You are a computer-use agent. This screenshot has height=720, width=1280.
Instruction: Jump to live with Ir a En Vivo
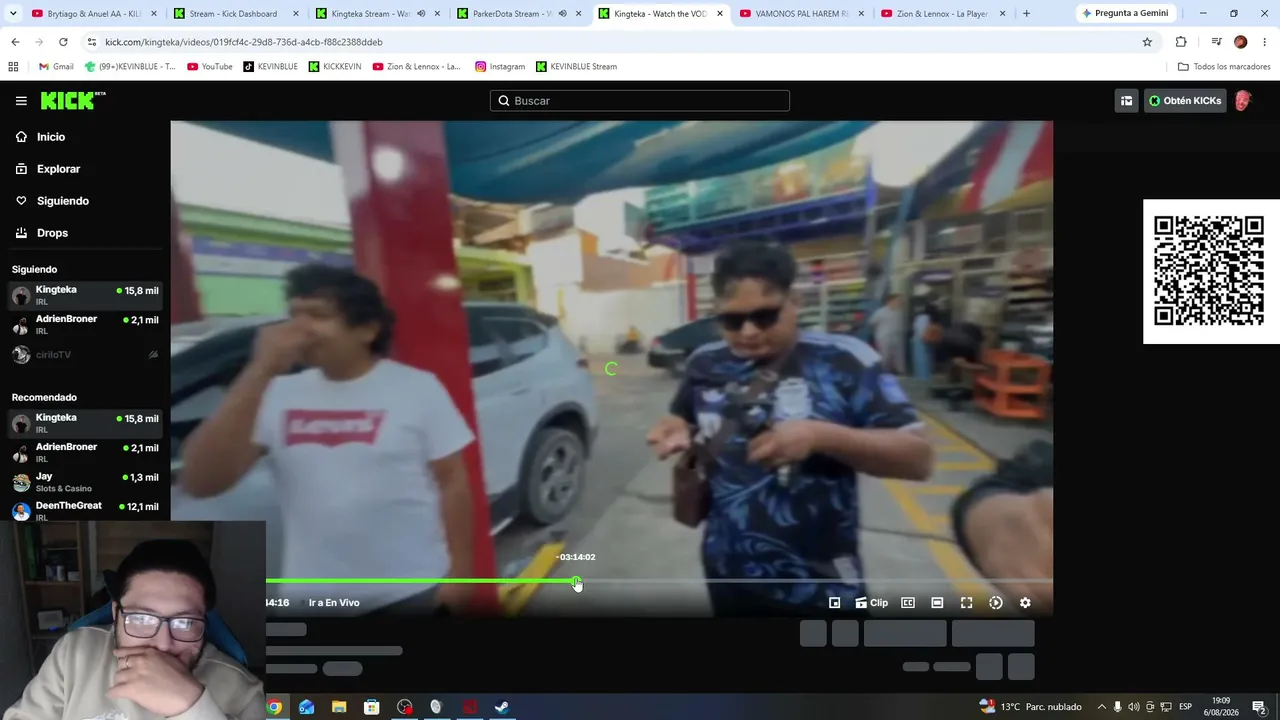[334, 603]
